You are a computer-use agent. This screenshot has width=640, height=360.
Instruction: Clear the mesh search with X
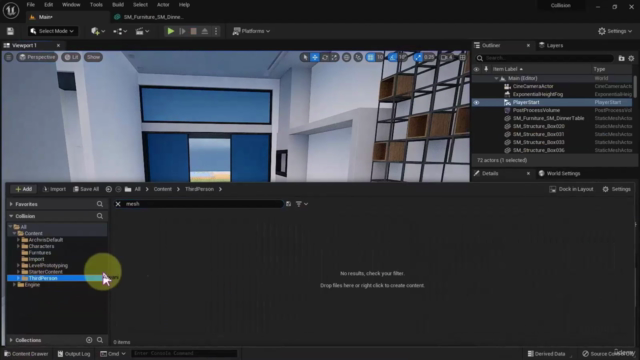coord(118,204)
